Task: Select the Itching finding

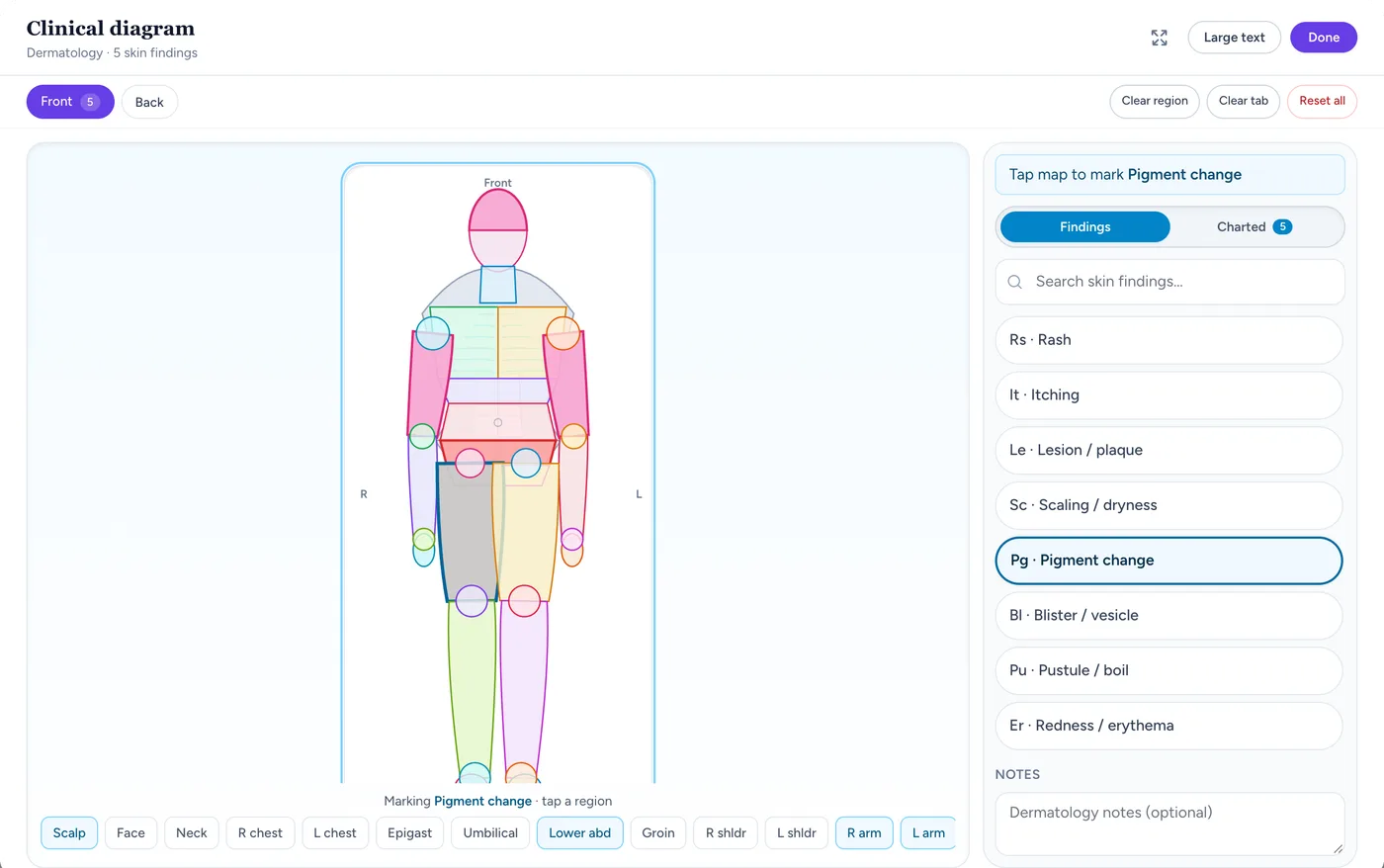Action: tap(1168, 395)
